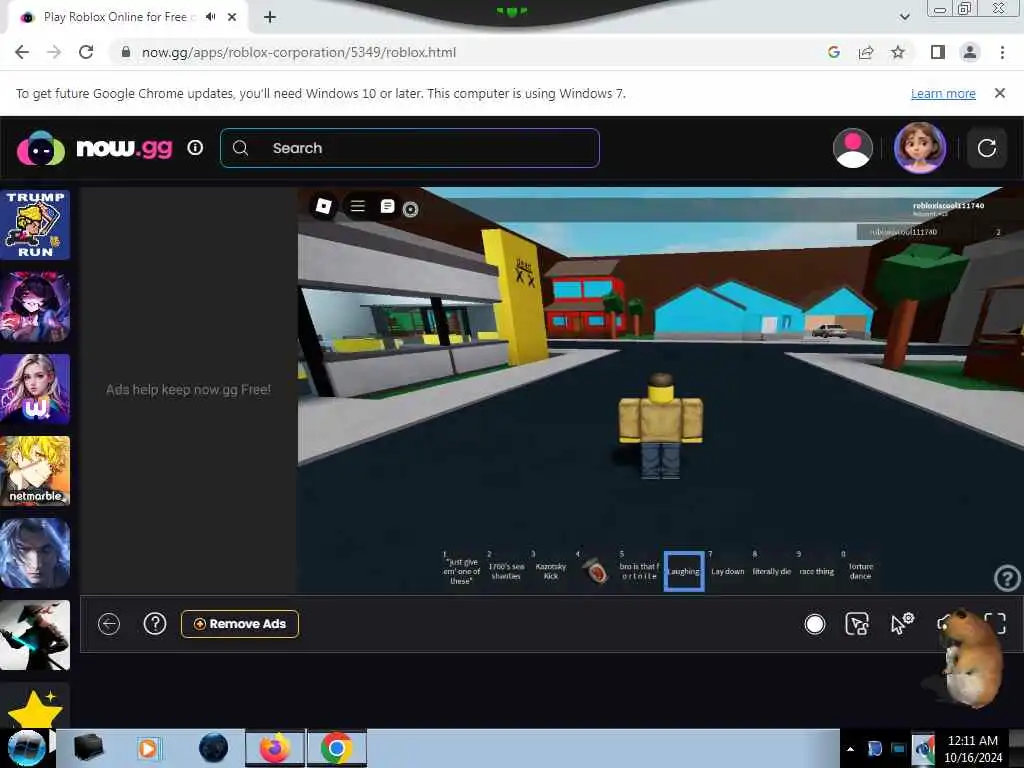This screenshot has width=1024, height=768.
Task: Toggle the mouse cursor lock icon
Action: click(x=857, y=624)
